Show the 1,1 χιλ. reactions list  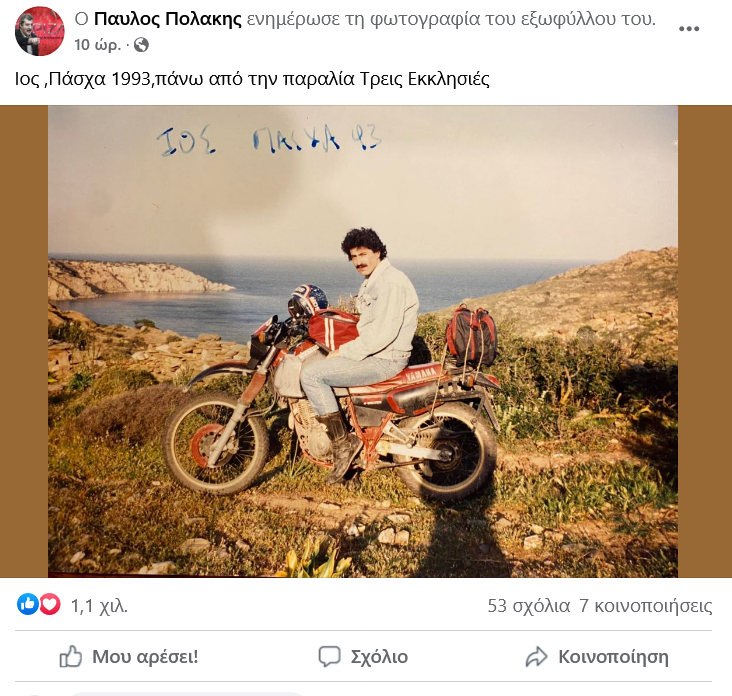click(99, 606)
